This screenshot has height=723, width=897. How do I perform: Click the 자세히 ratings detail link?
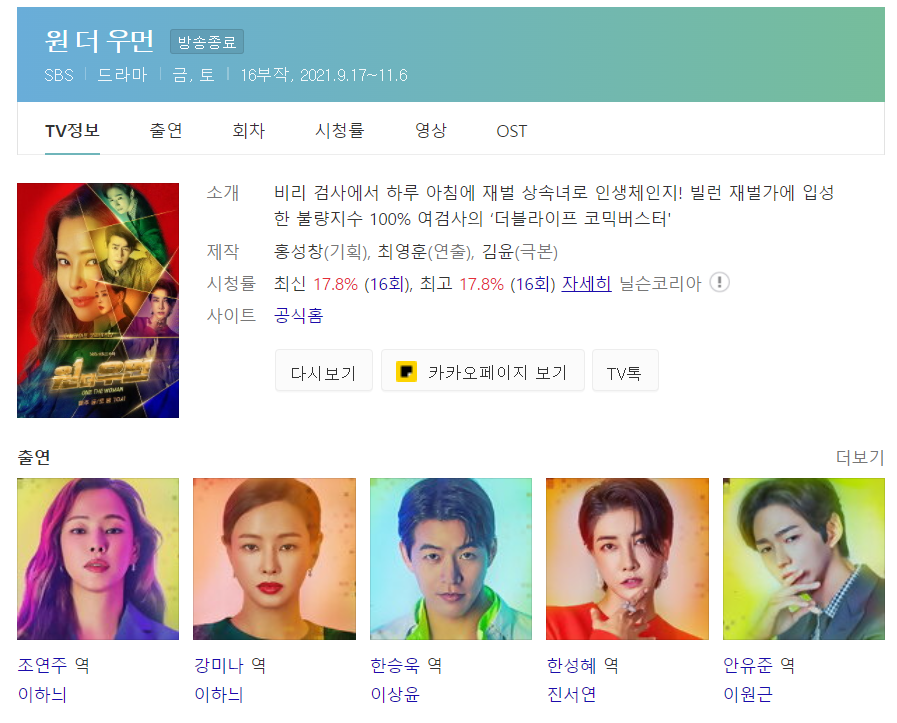click(586, 283)
